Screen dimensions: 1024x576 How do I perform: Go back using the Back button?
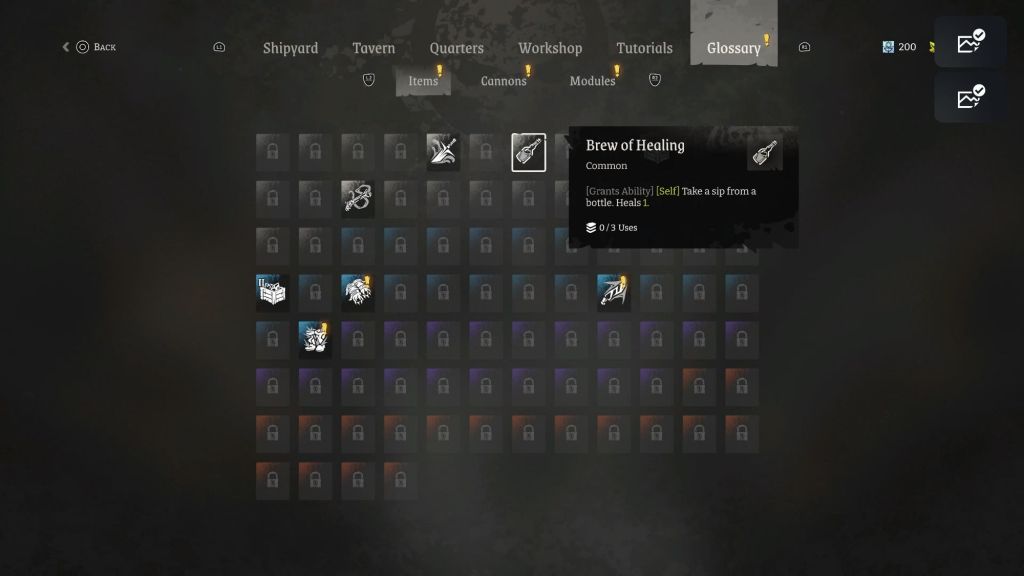point(89,47)
